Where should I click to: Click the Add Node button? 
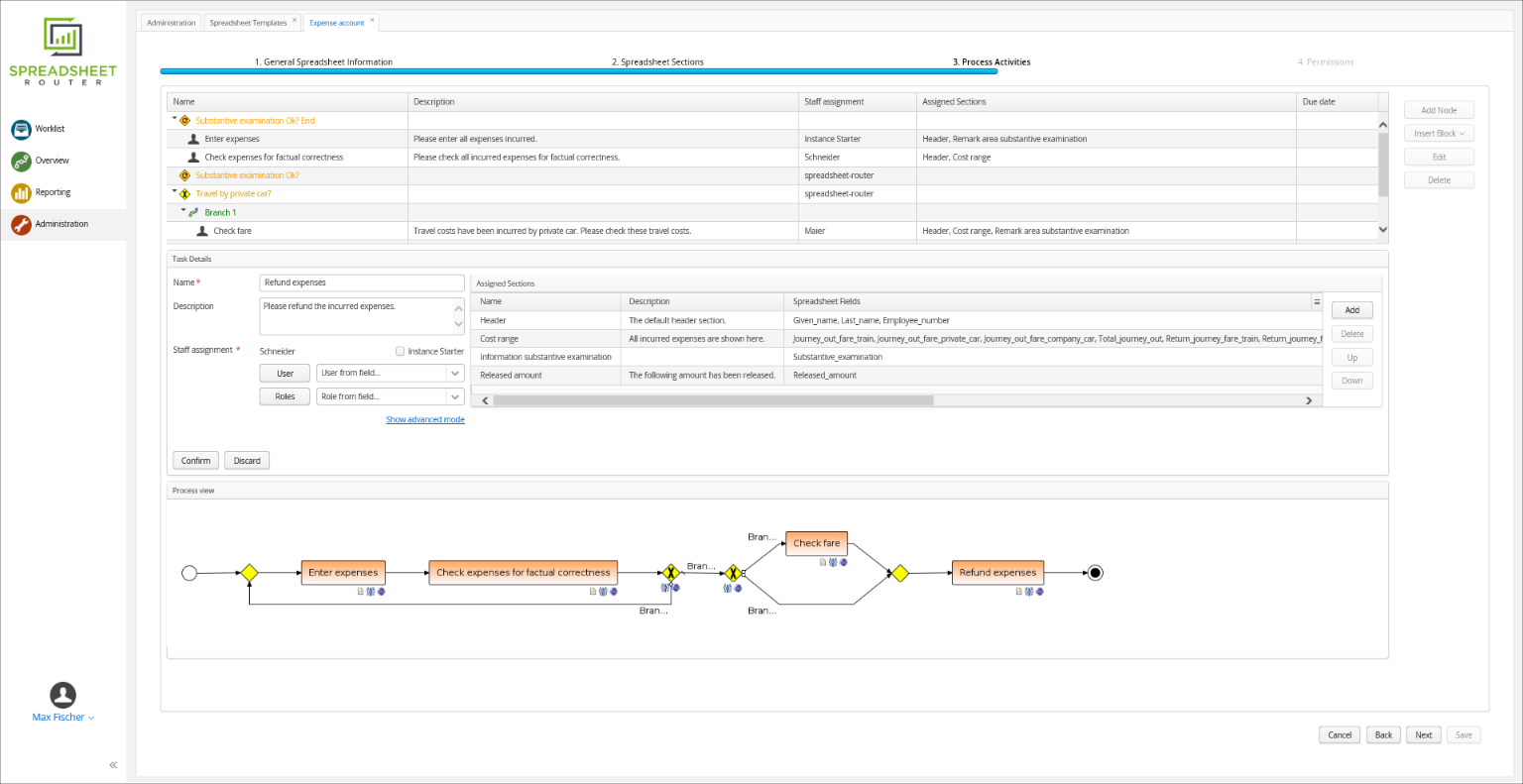(1439, 110)
